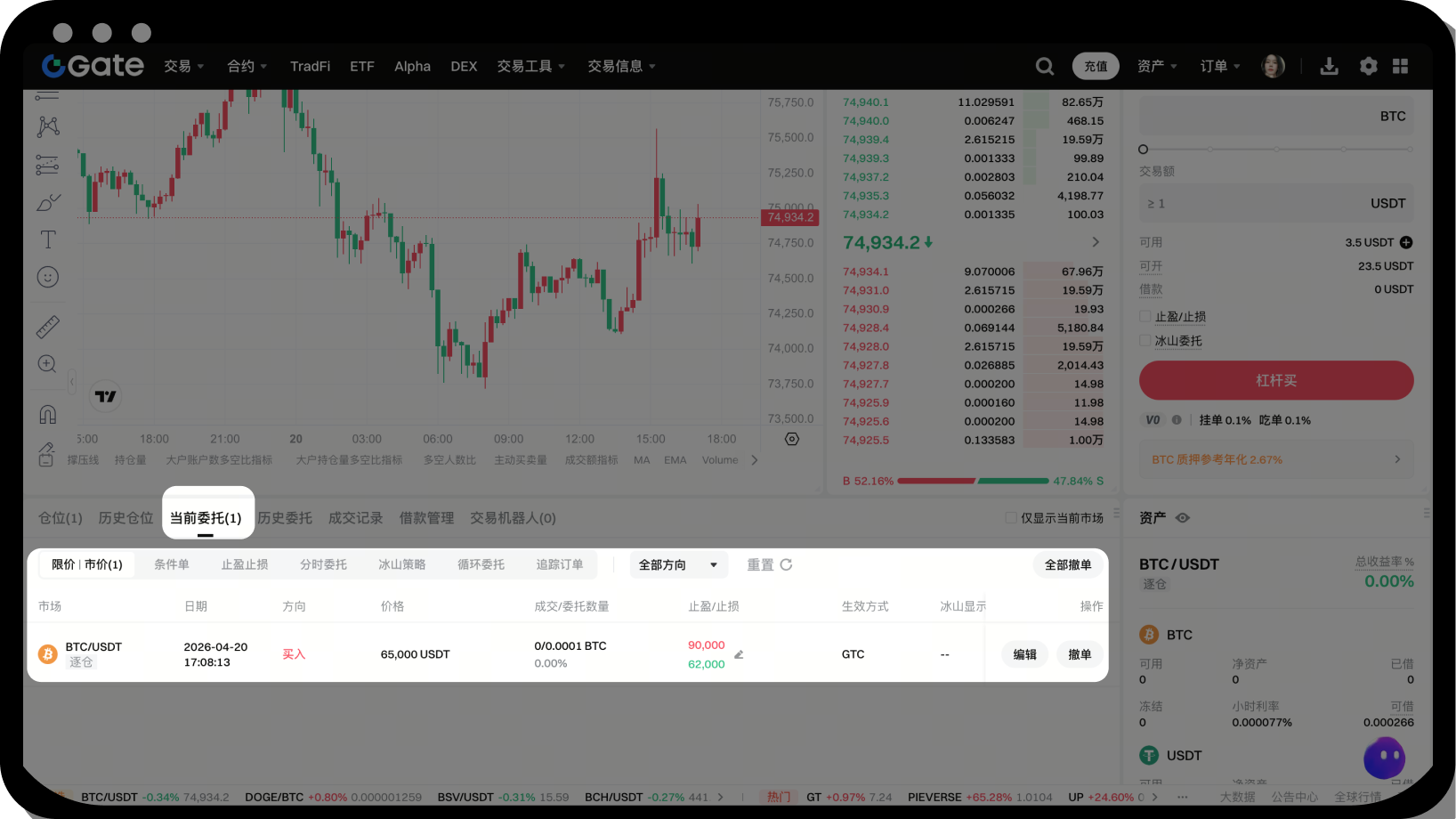Open the 全部方向 dropdown
Image resolution: width=1456 pixels, height=819 pixels.
click(x=678, y=565)
